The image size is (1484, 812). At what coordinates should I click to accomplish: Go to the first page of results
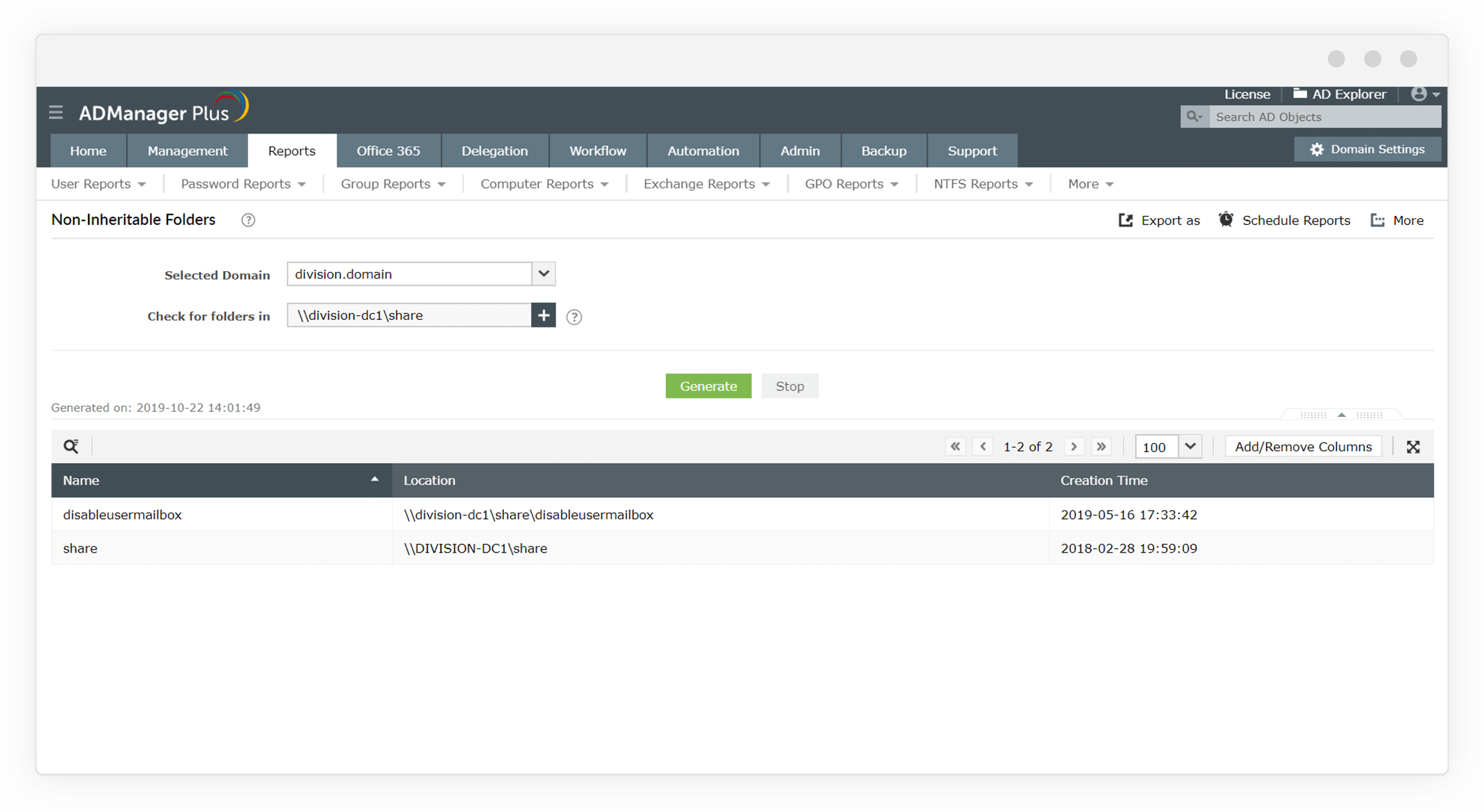click(x=955, y=447)
